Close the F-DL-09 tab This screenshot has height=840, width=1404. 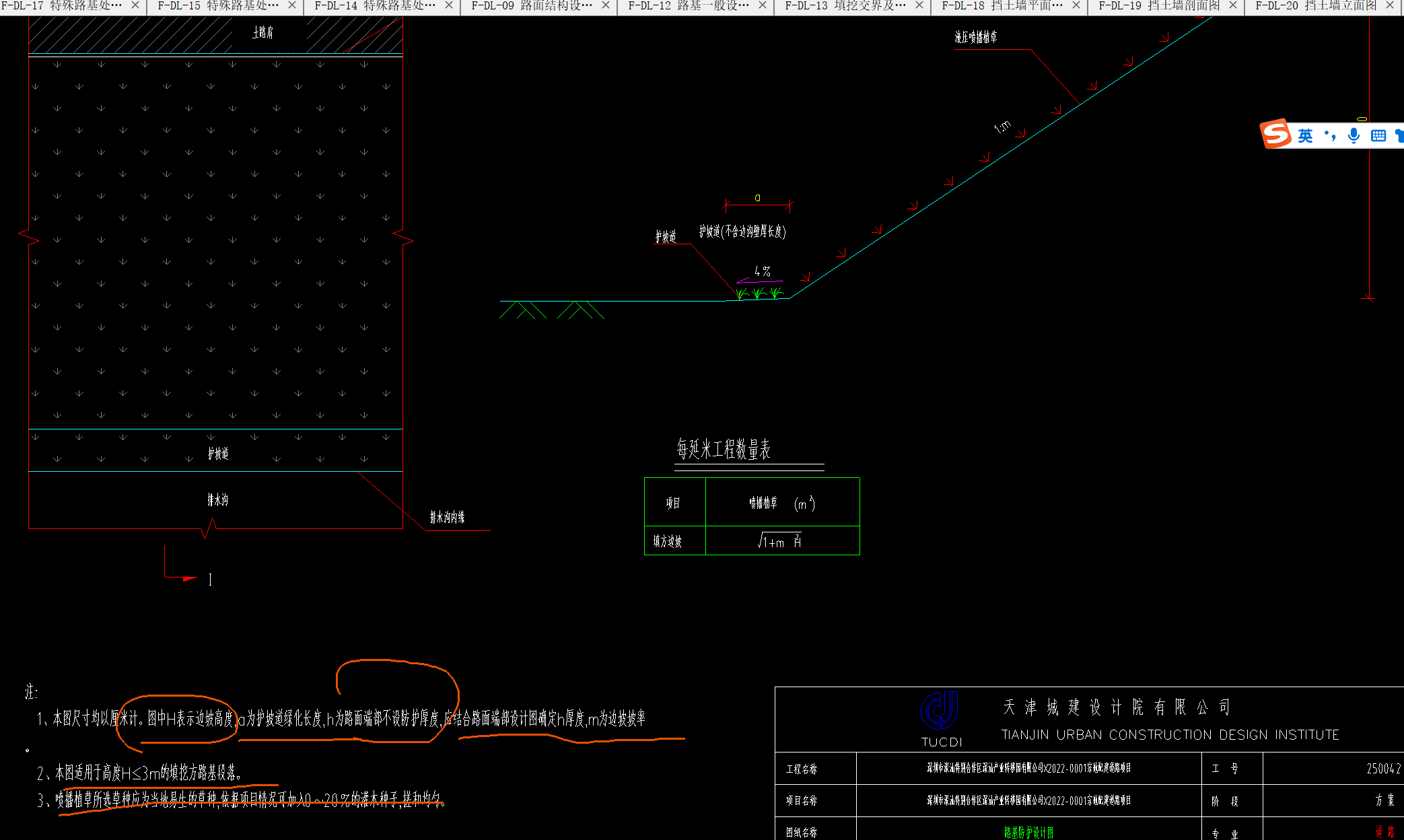tap(606, 5)
